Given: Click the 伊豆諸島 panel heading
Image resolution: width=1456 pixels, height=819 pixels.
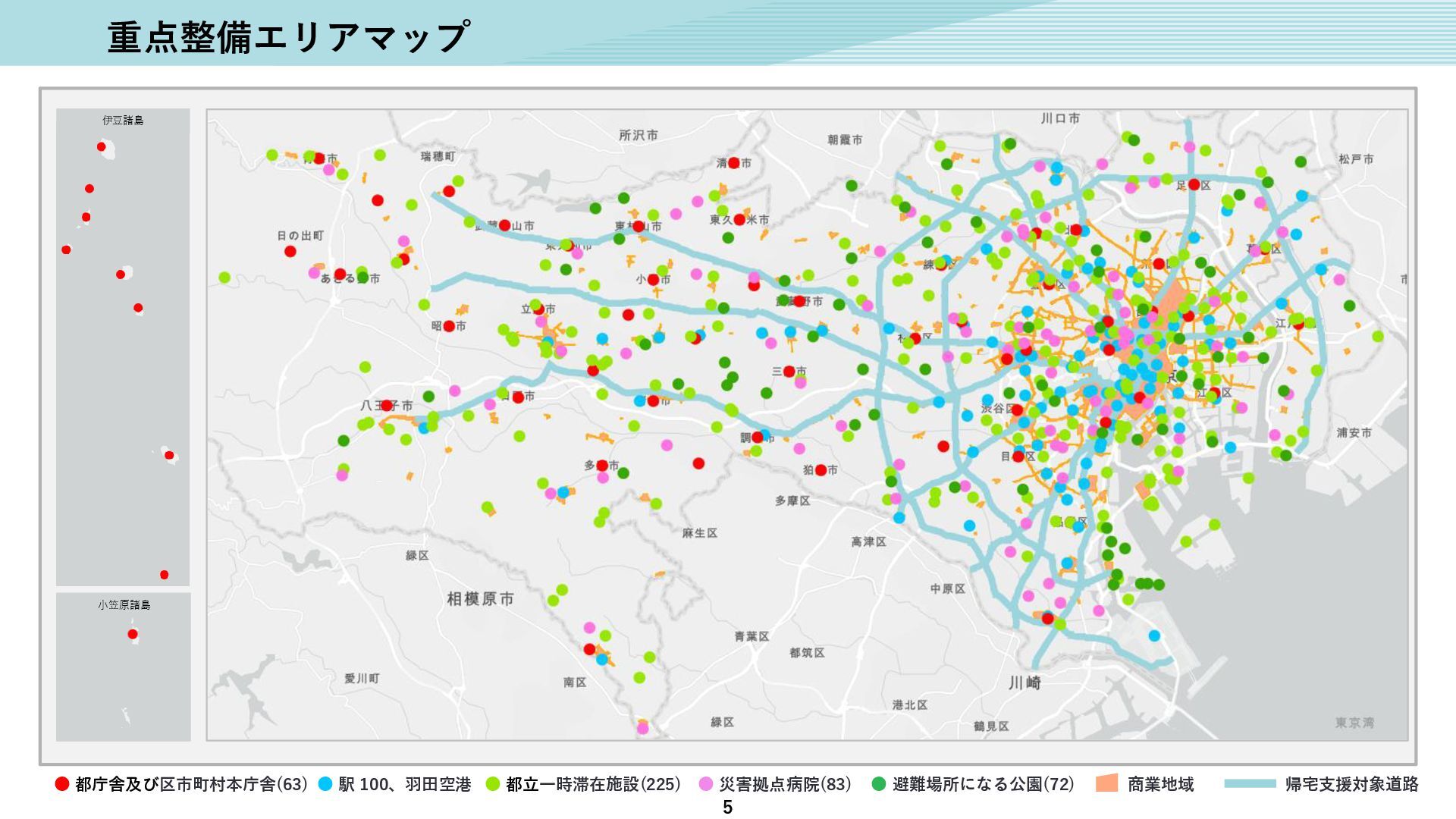Looking at the screenshot, I should pos(123,120).
